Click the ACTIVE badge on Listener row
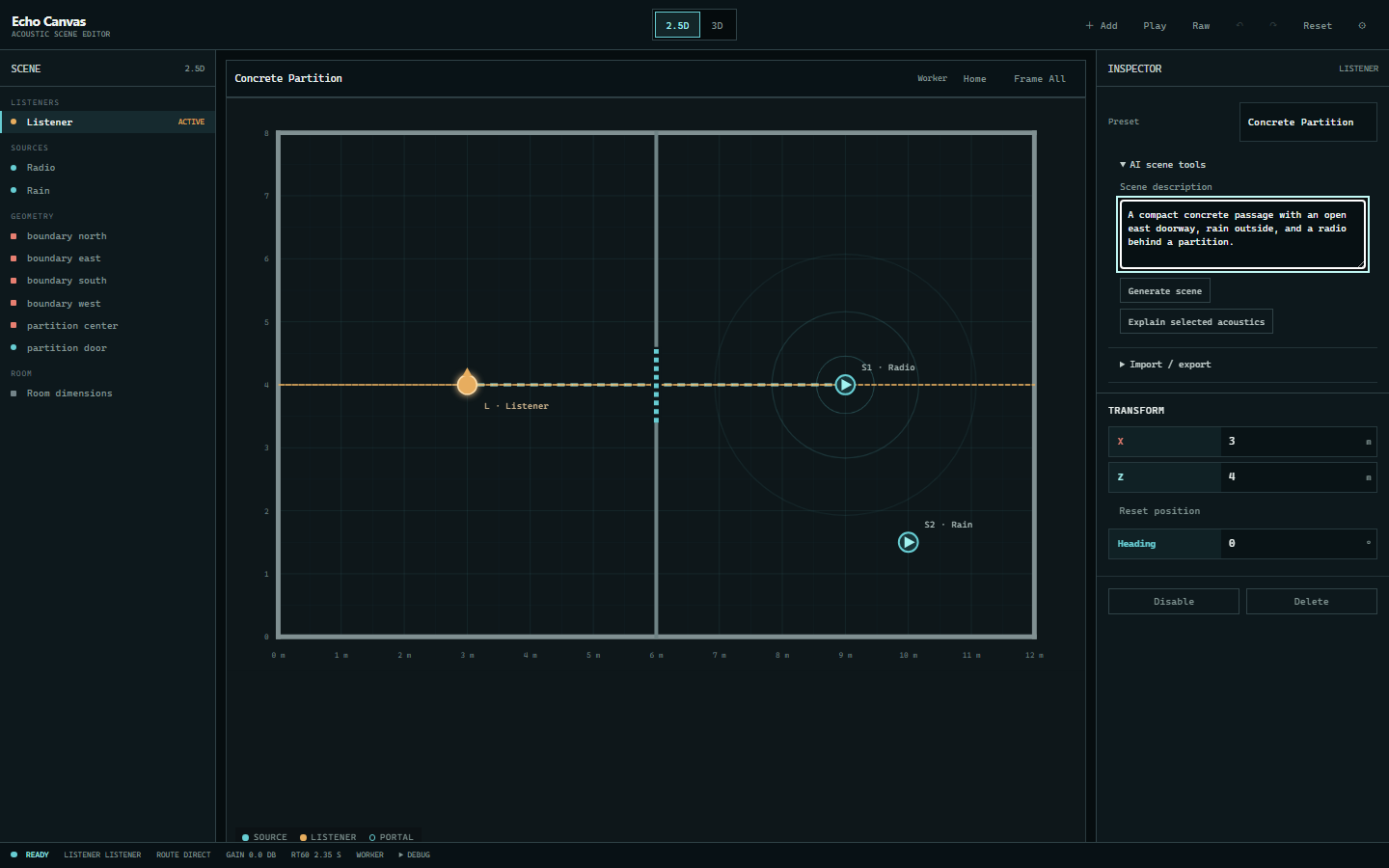 pyautogui.click(x=191, y=122)
